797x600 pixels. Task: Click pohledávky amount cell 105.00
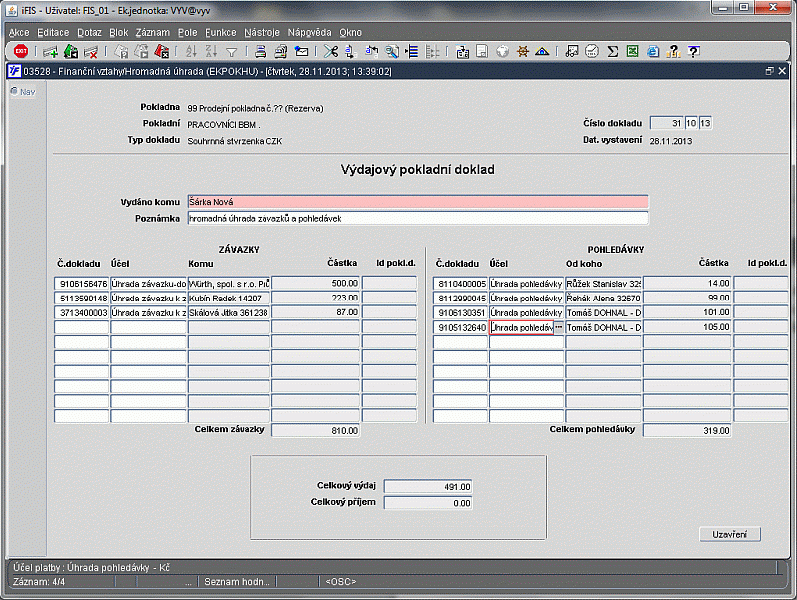[687, 327]
